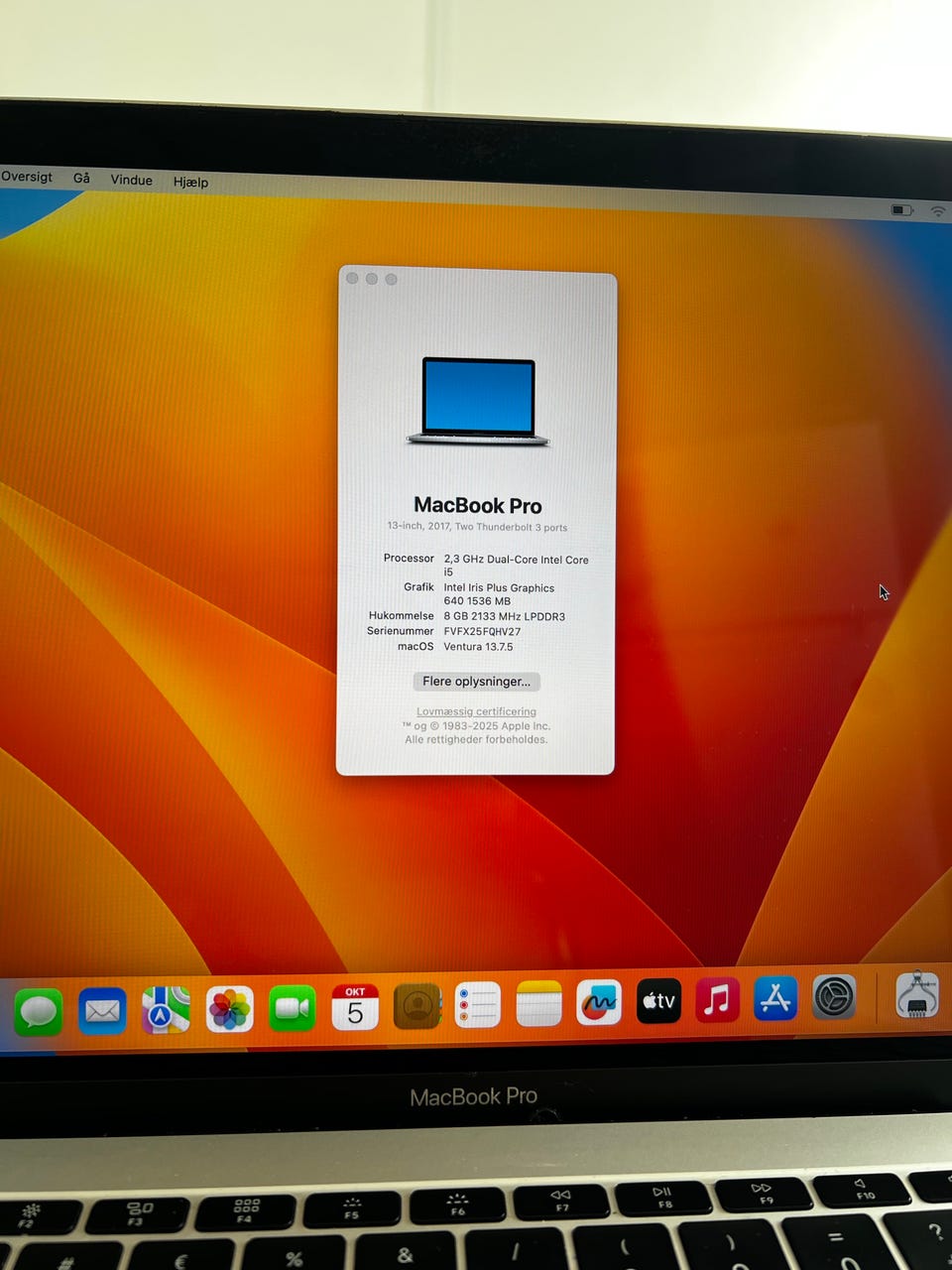Click Intel Iris Plus Graphics value
This screenshot has height=1270, width=952.
coord(499,594)
